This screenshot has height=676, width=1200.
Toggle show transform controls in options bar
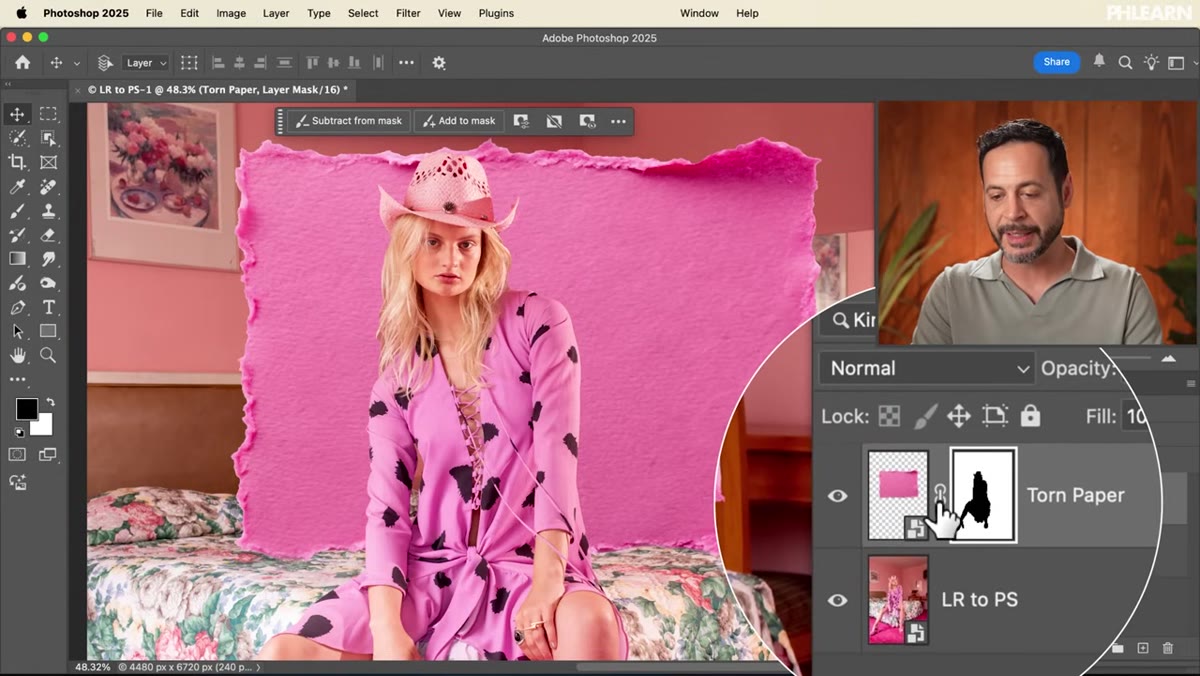coord(189,62)
